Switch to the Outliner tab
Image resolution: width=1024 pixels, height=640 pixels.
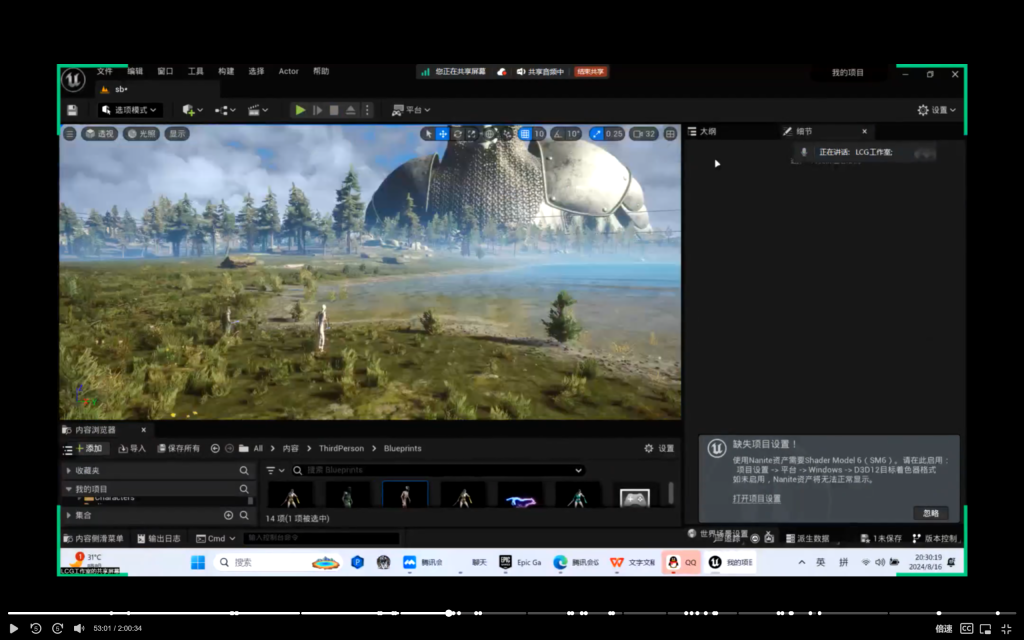[x=708, y=131]
